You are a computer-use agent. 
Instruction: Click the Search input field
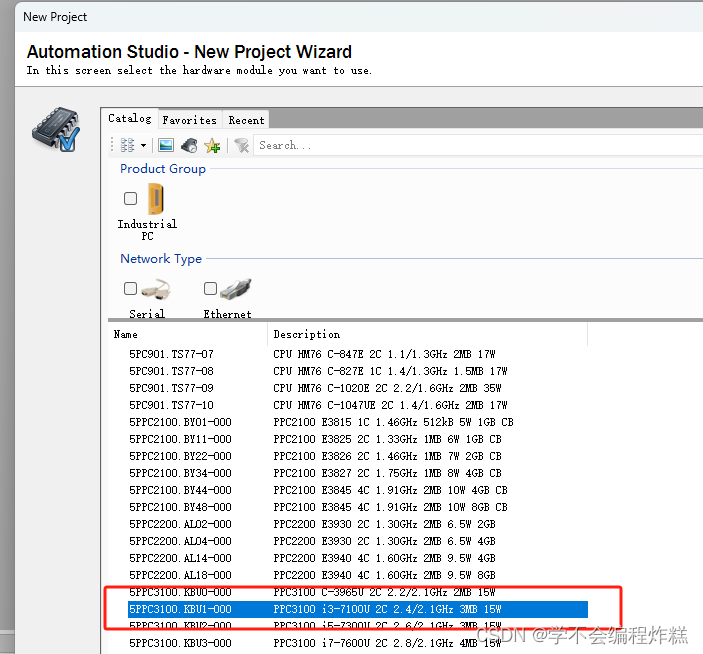(x=478, y=145)
